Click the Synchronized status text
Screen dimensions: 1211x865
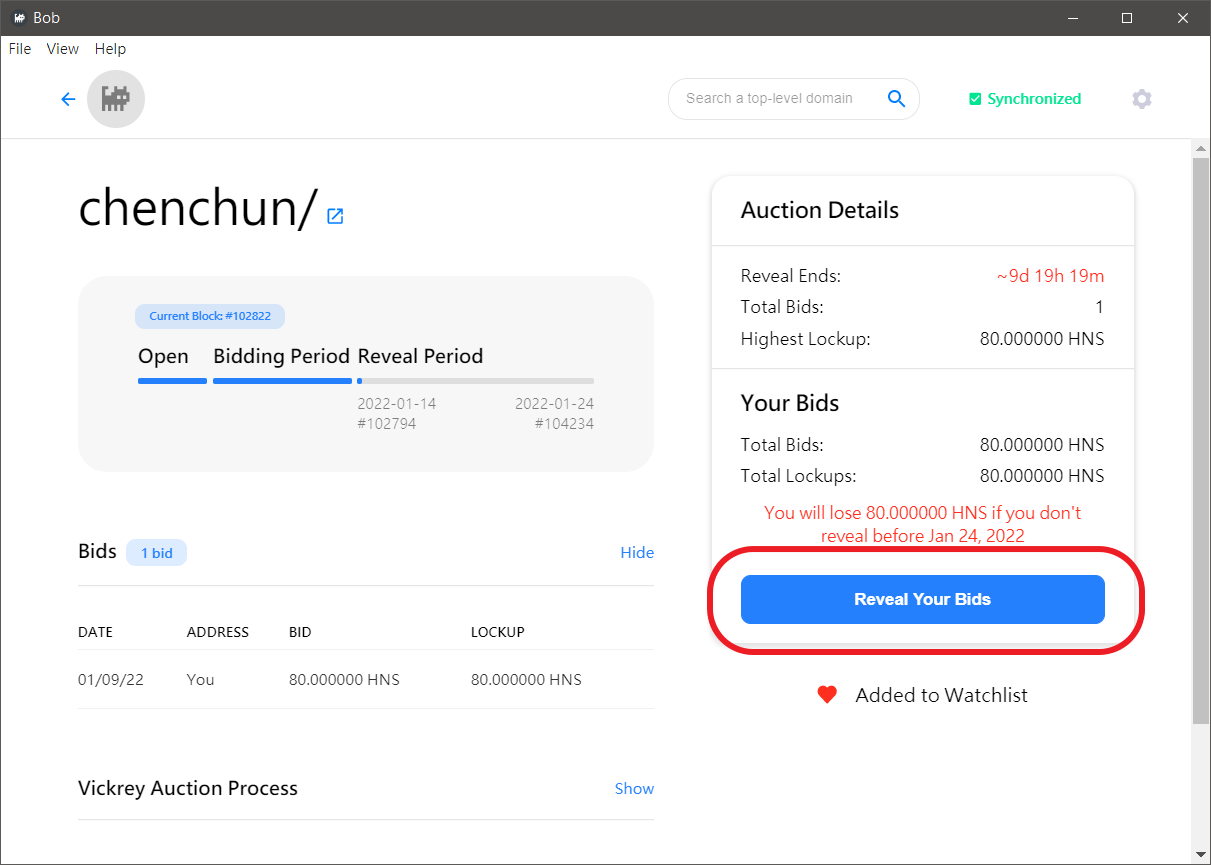tap(1034, 99)
